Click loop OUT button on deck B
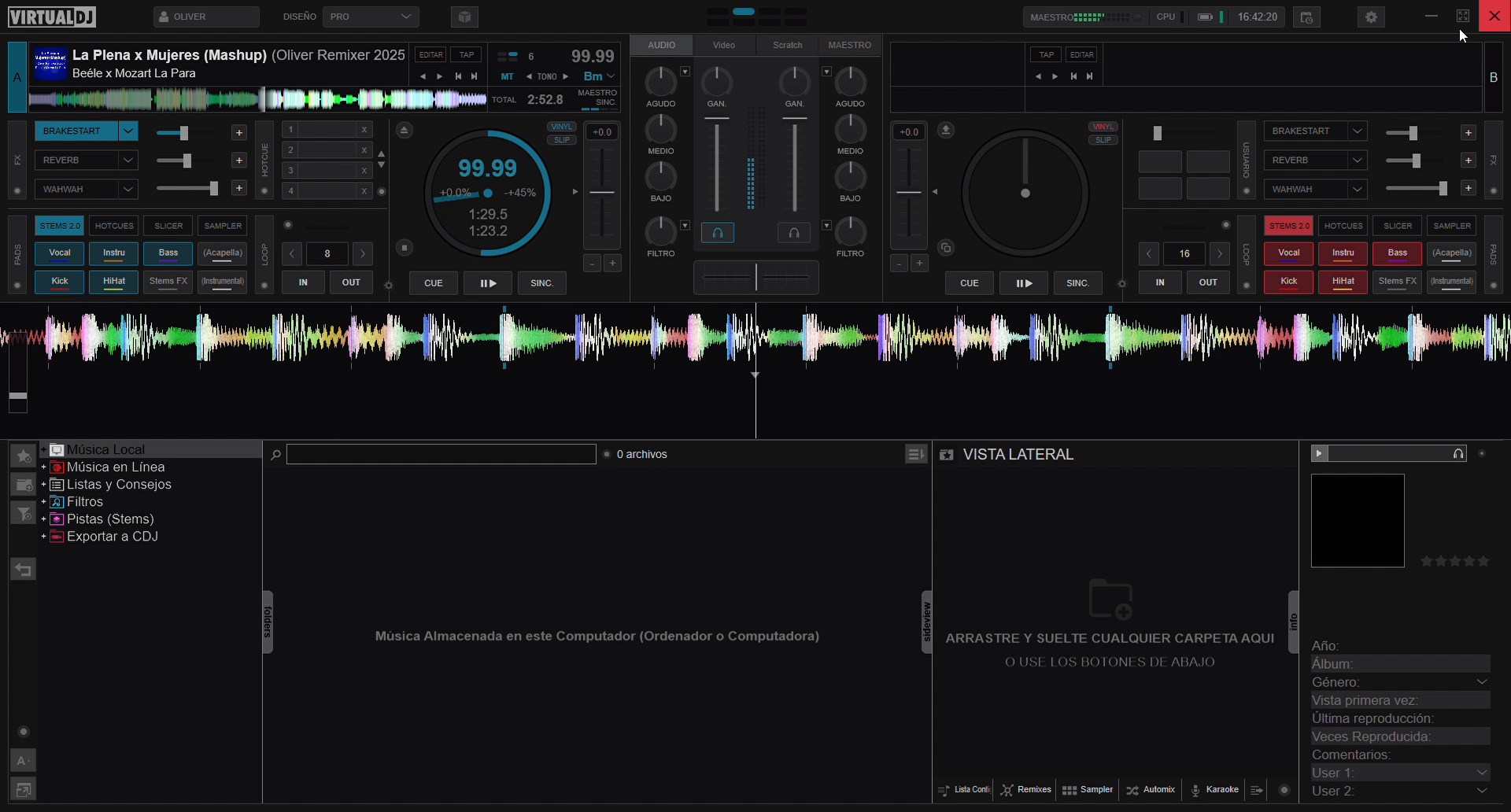 pos(1207,282)
